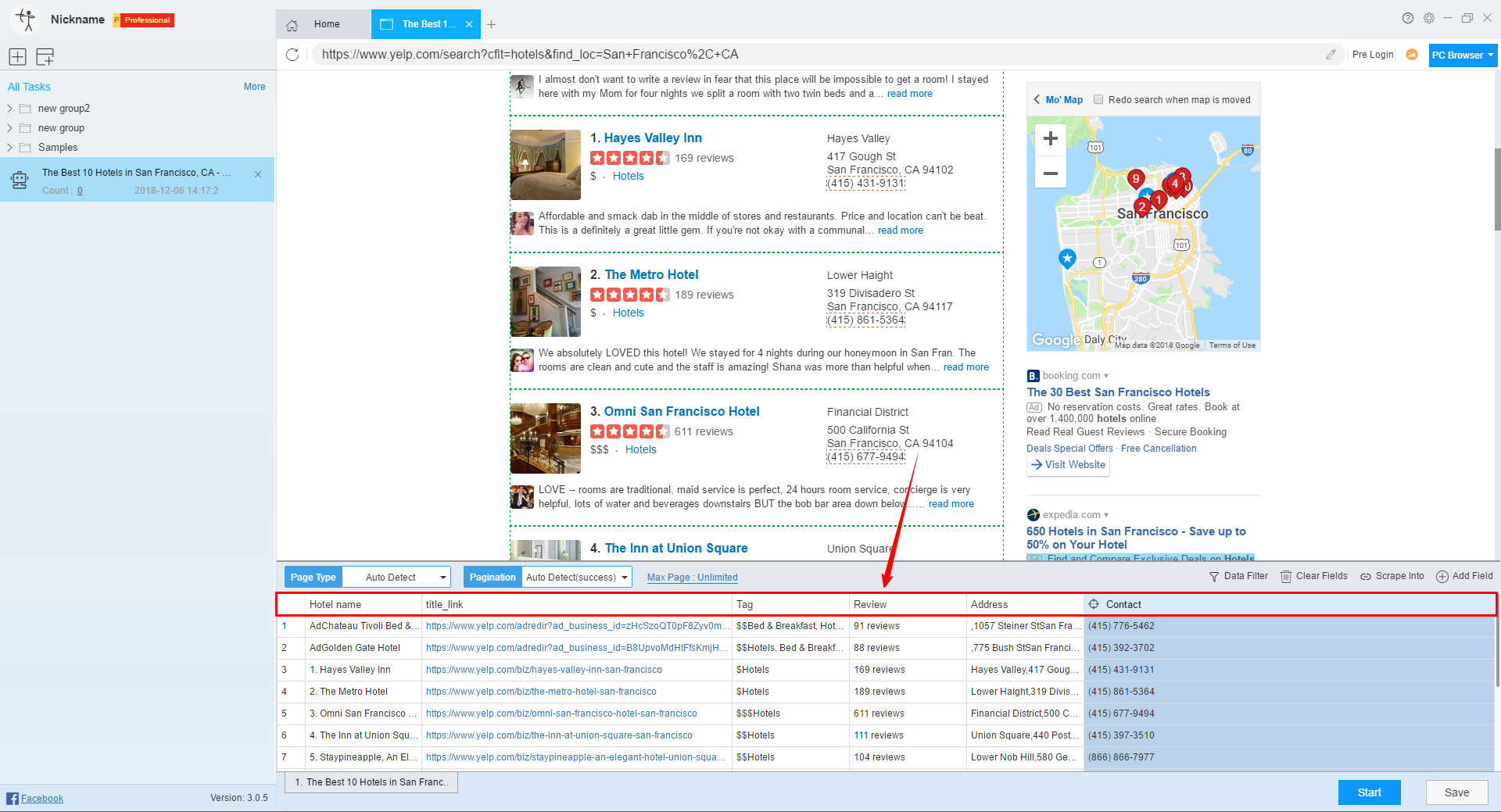This screenshot has height=812, width=1501.
Task: Click the Free Cancellation link
Action: (x=1159, y=449)
